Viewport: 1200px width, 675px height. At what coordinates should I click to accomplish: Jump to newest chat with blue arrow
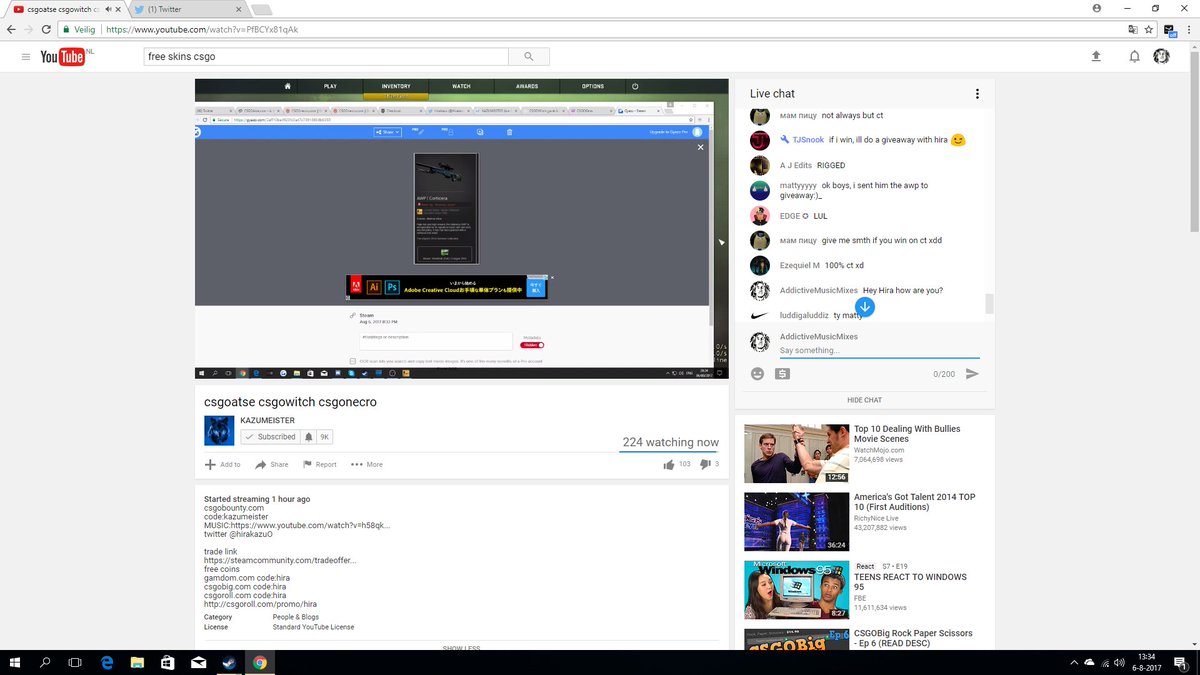(x=865, y=307)
